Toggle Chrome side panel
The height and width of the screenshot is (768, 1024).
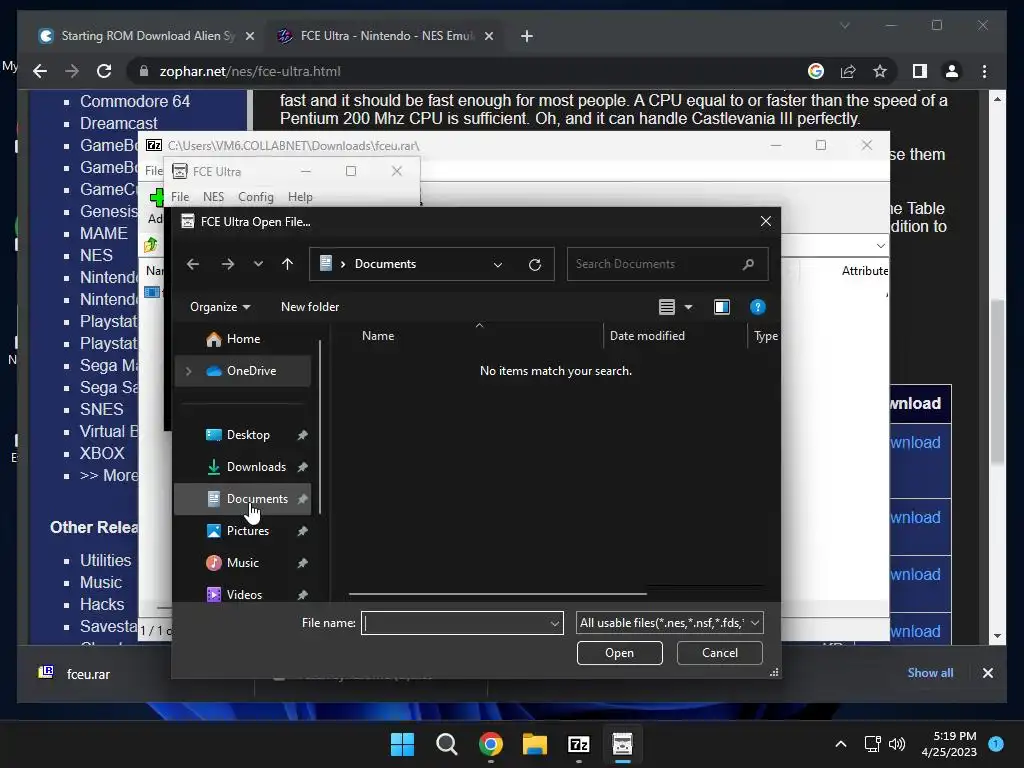[x=920, y=71]
